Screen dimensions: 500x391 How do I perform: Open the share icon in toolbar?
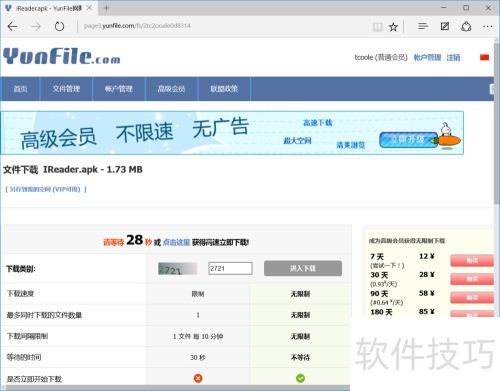[x=466, y=26]
